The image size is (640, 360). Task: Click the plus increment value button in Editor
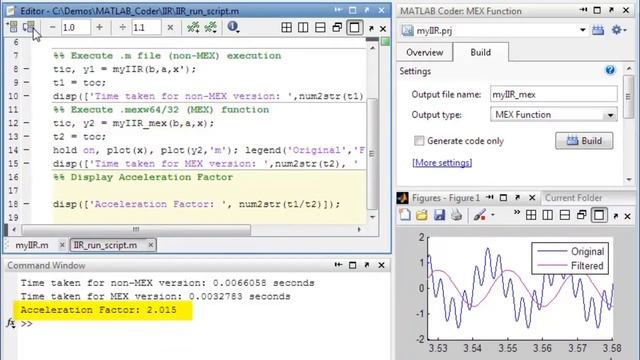coord(99,27)
